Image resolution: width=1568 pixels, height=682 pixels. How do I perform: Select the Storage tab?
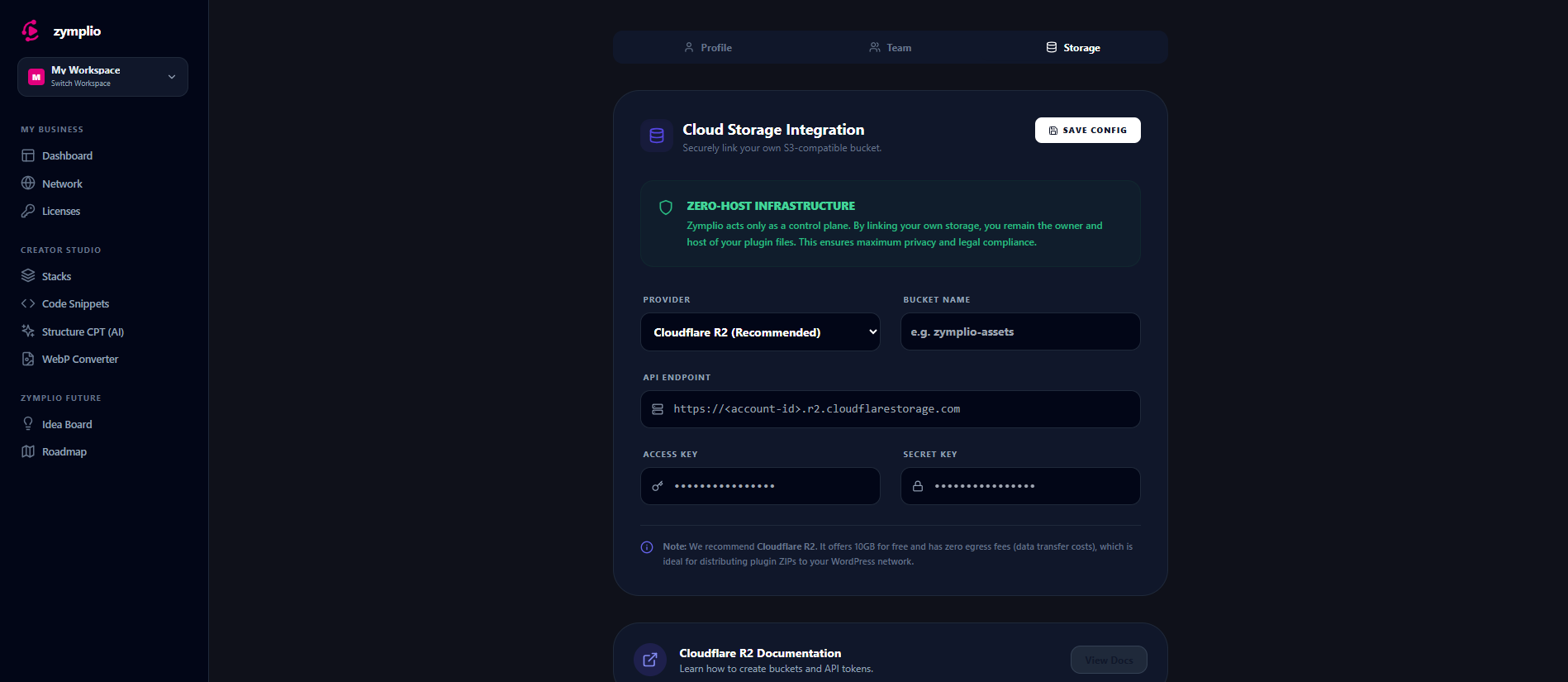1072,48
